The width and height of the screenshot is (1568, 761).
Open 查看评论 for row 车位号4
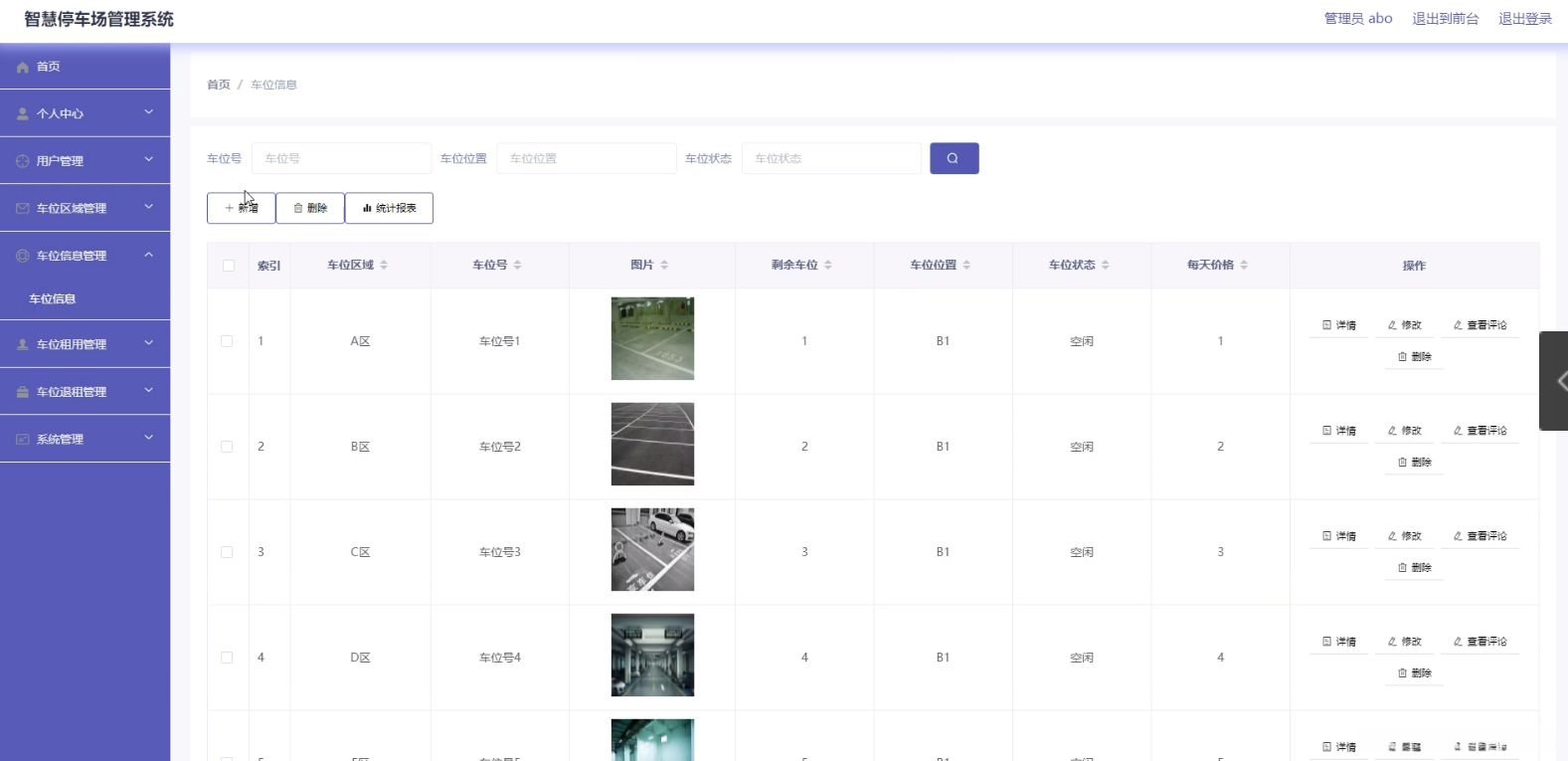pyautogui.click(x=1481, y=642)
